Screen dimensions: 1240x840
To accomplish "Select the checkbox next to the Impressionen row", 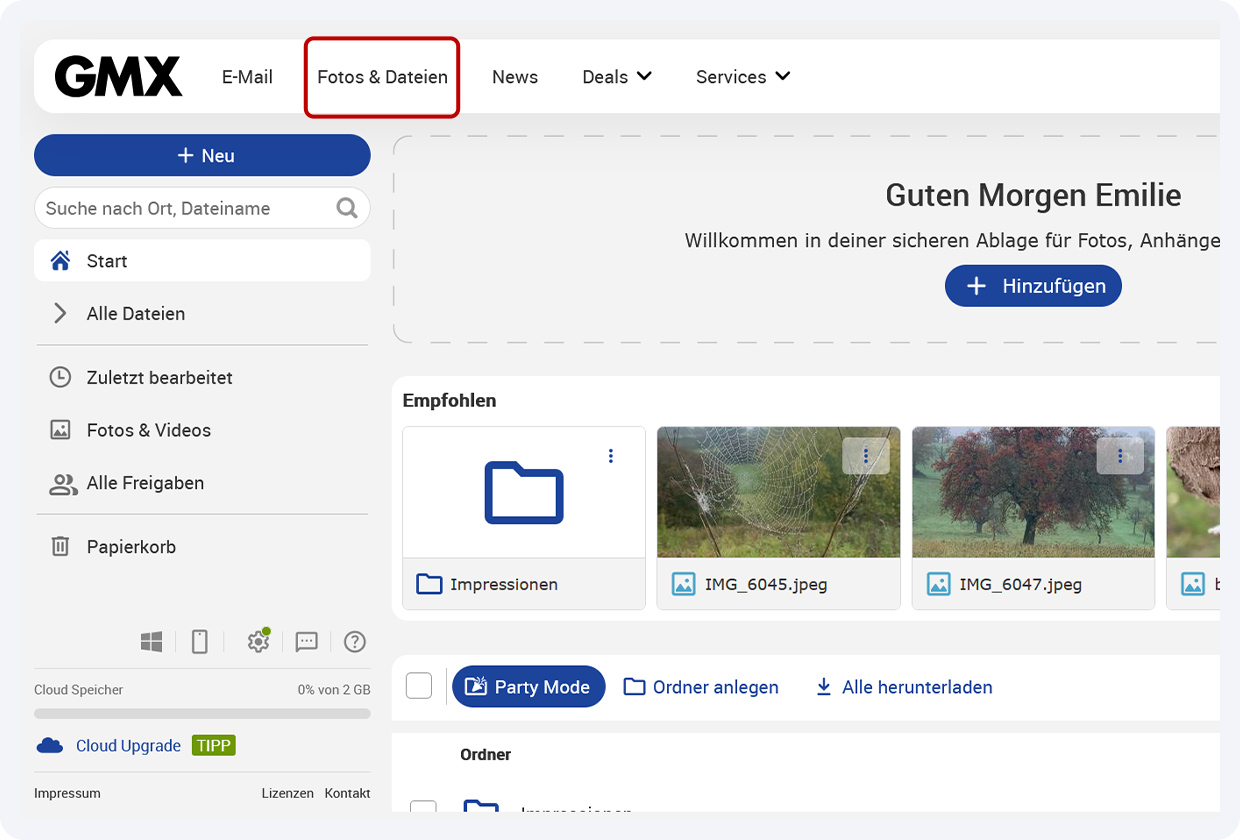I will (424, 809).
